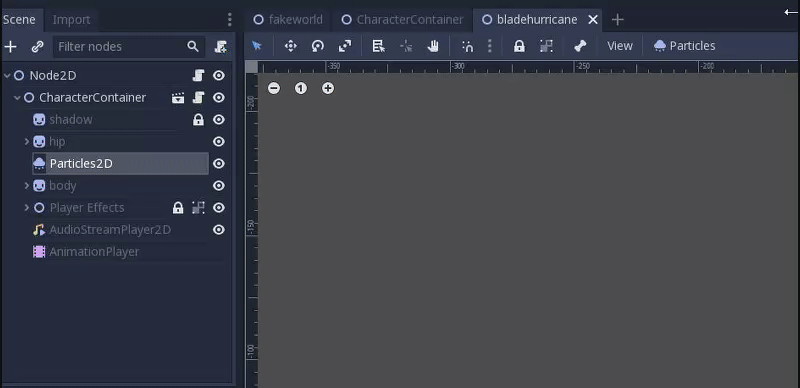Zoom in with the plus button
This screenshot has height=388, width=800.
[328, 88]
